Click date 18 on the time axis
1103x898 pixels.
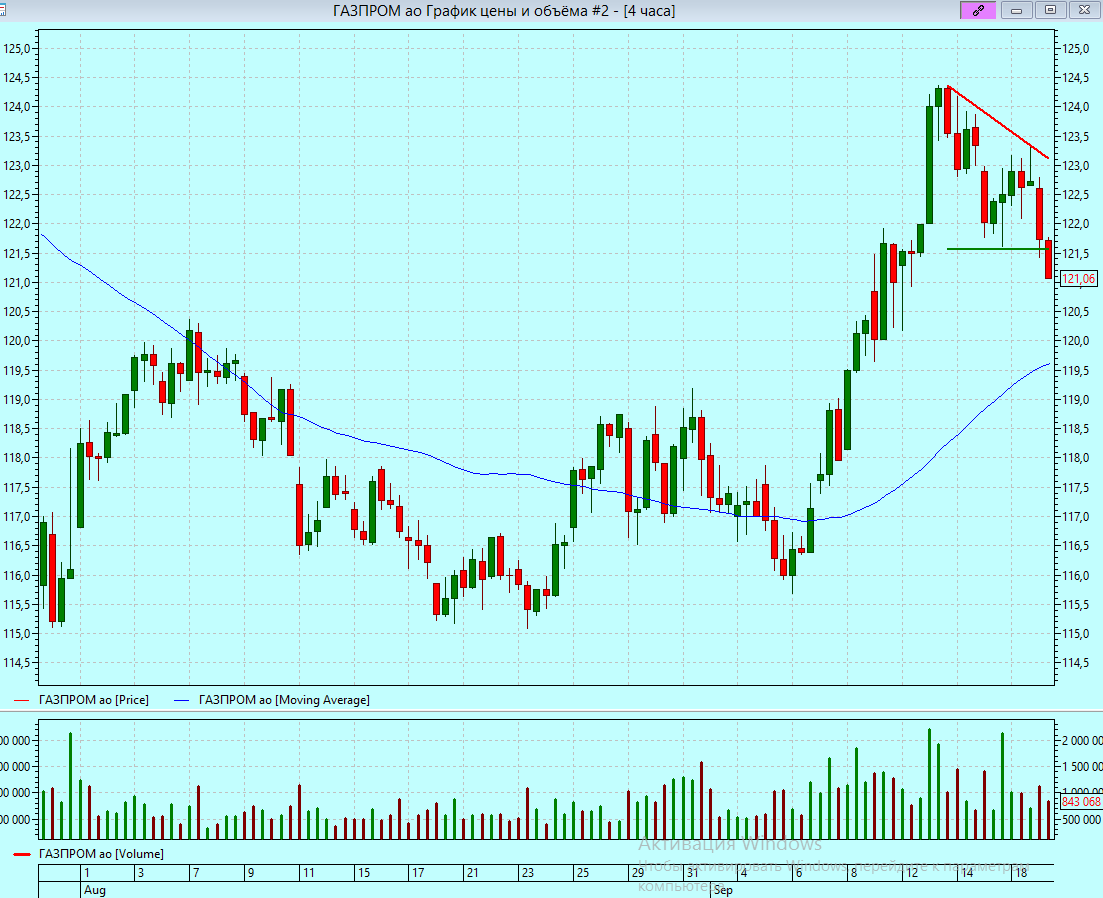tap(1021, 873)
